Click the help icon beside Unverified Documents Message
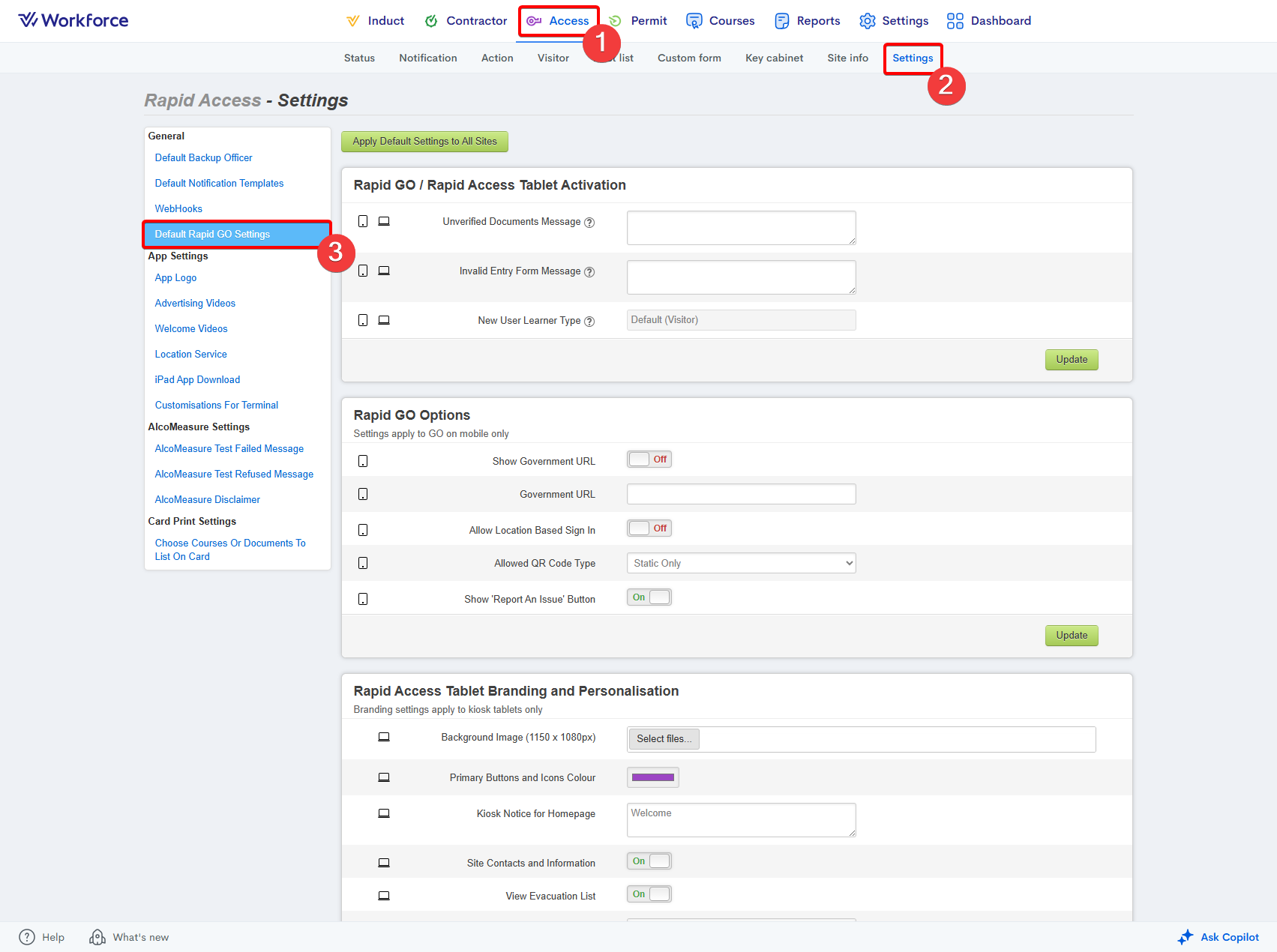Viewport: 1277px width, 952px height. coord(589,223)
